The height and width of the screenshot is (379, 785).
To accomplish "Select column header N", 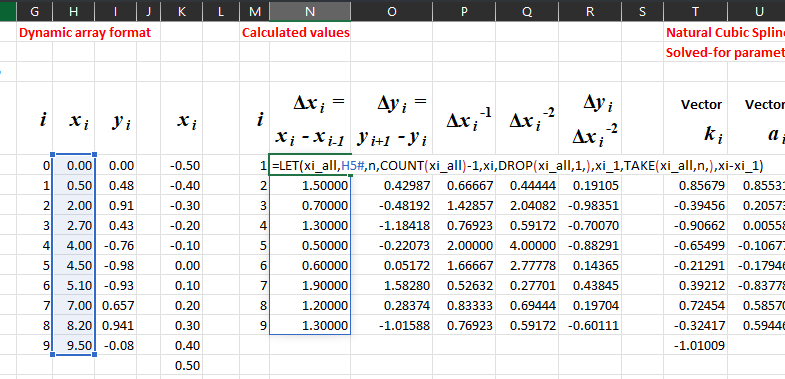I will point(310,12).
